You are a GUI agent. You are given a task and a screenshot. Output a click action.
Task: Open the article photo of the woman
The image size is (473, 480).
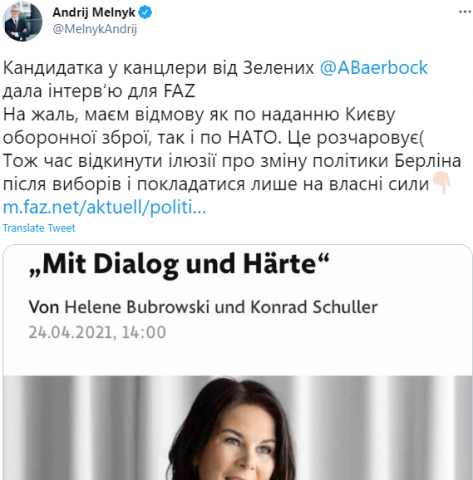point(237,428)
